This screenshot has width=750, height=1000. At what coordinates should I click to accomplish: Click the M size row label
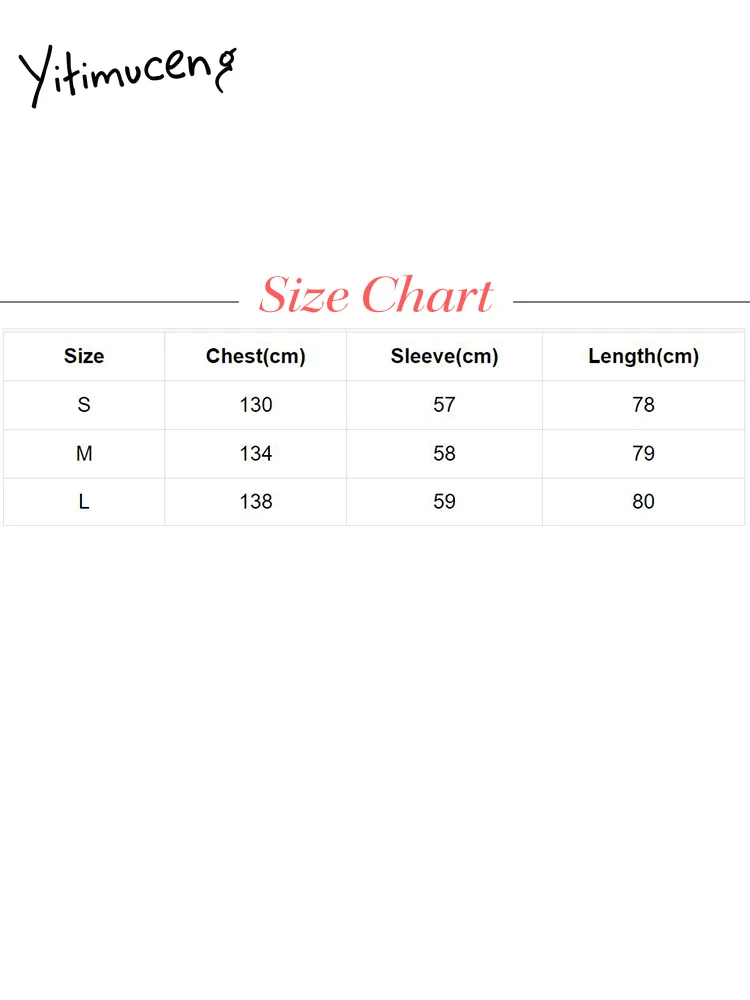click(x=84, y=454)
